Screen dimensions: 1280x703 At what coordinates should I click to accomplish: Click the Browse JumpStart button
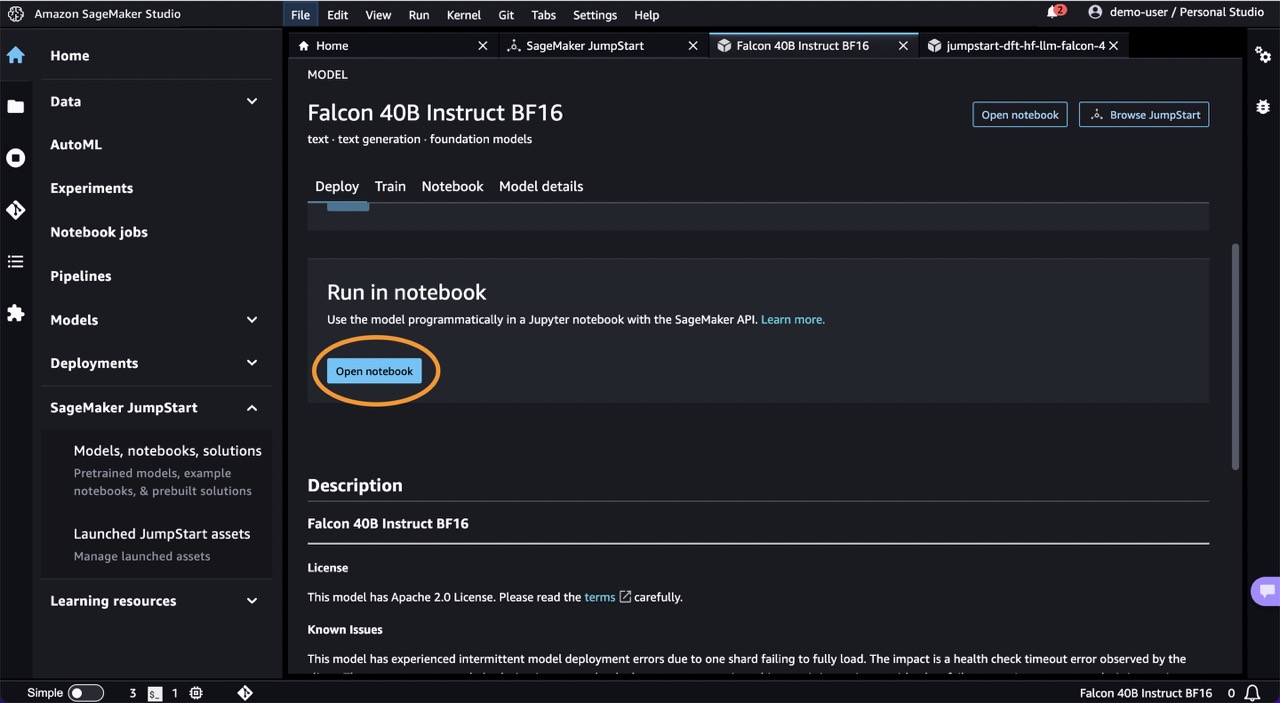1144,115
